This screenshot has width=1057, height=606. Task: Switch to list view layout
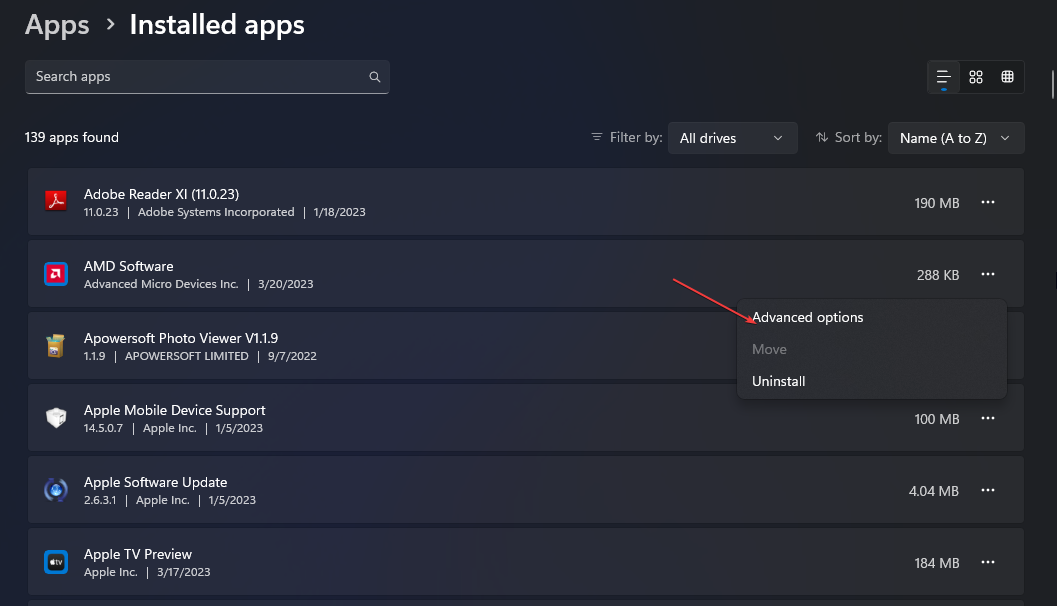pyautogui.click(x=943, y=77)
